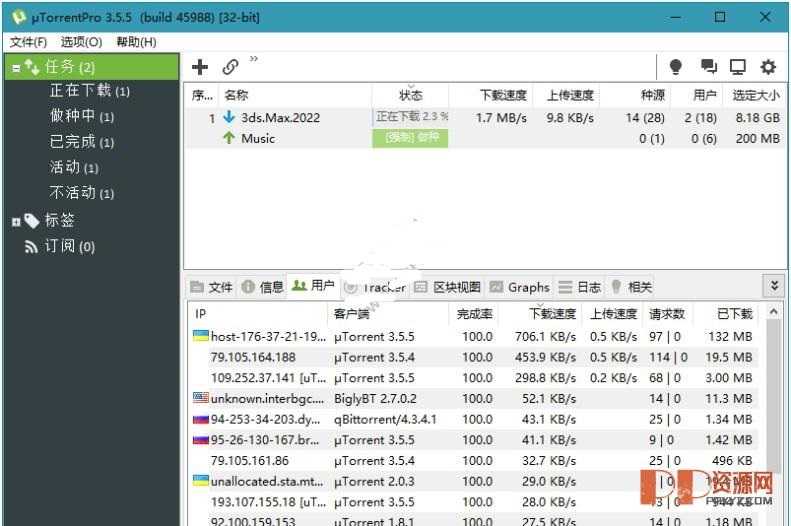The image size is (791, 526).
Task: Click the remote monitor icon
Action: tap(738, 67)
